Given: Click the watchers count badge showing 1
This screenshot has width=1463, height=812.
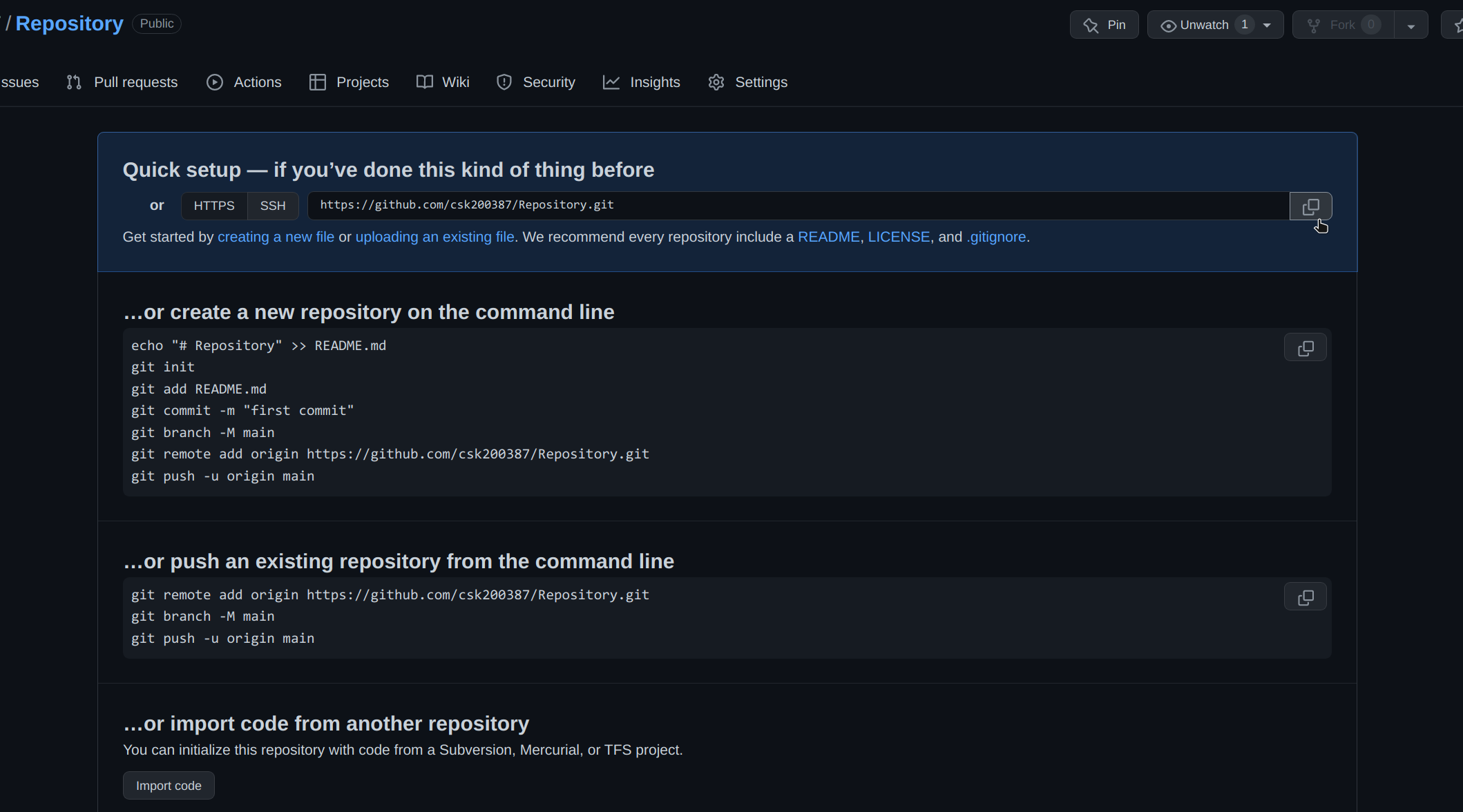Looking at the screenshot, I should (1244, 25).
